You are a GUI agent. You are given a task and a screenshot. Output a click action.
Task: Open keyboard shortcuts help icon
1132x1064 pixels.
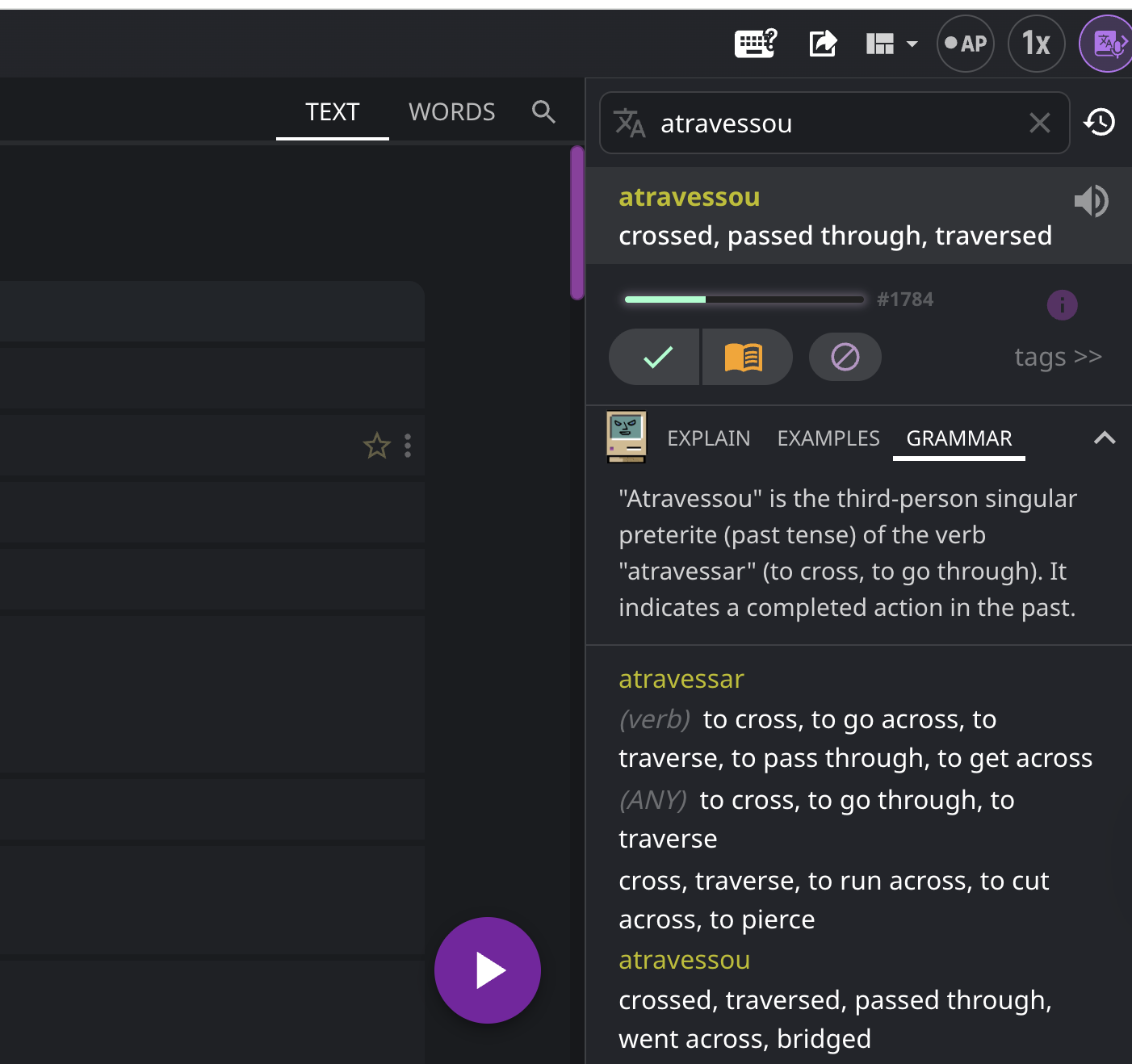(755, 44)
